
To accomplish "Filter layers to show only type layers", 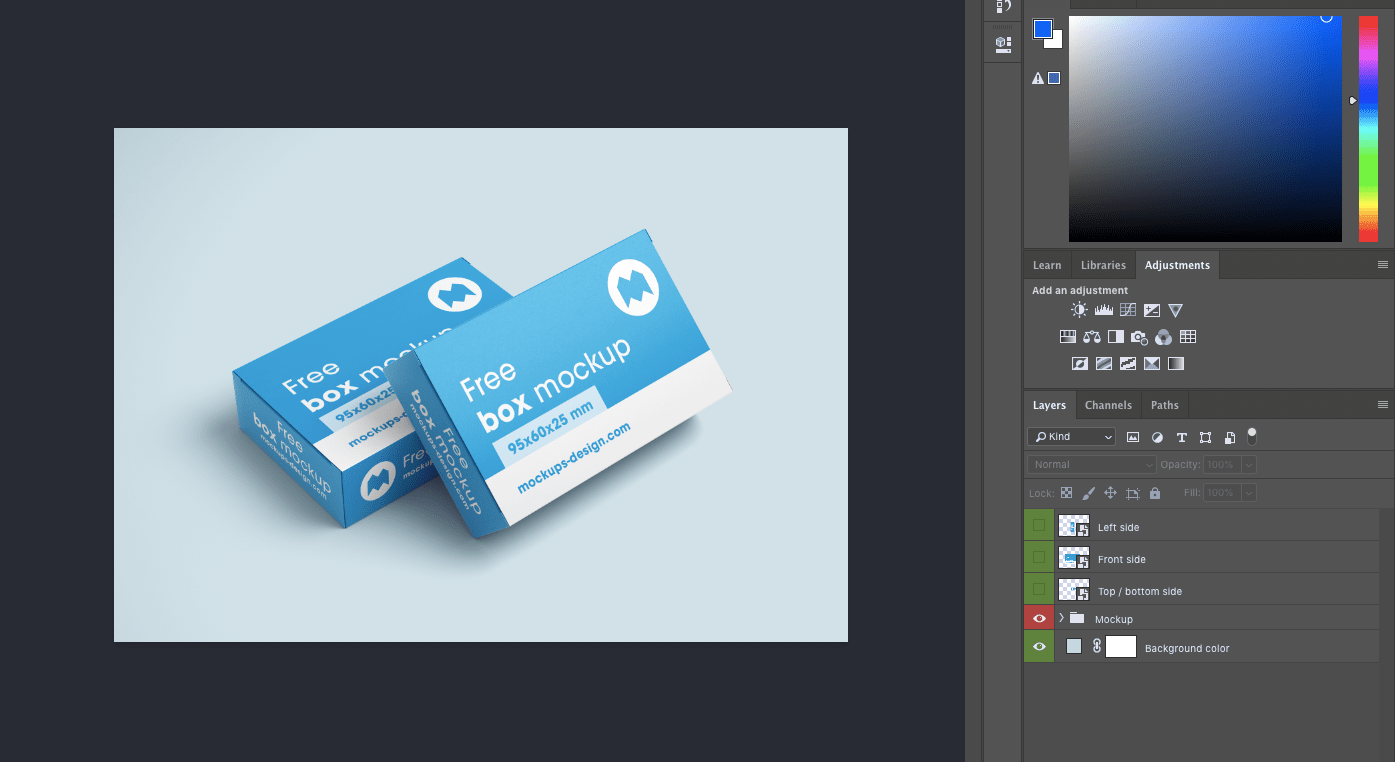I will pos(1181,437).
